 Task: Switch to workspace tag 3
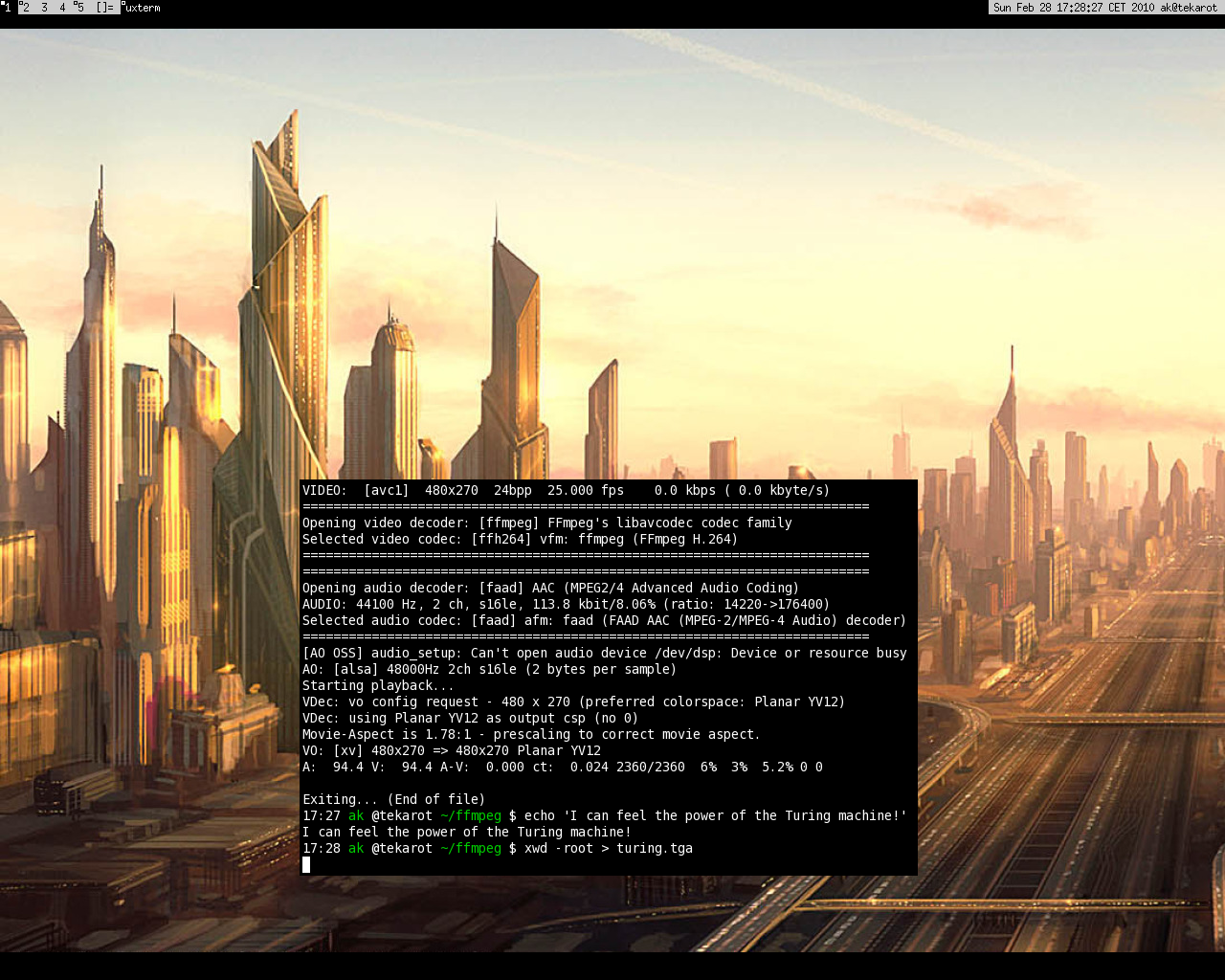[x=44, y=7]
